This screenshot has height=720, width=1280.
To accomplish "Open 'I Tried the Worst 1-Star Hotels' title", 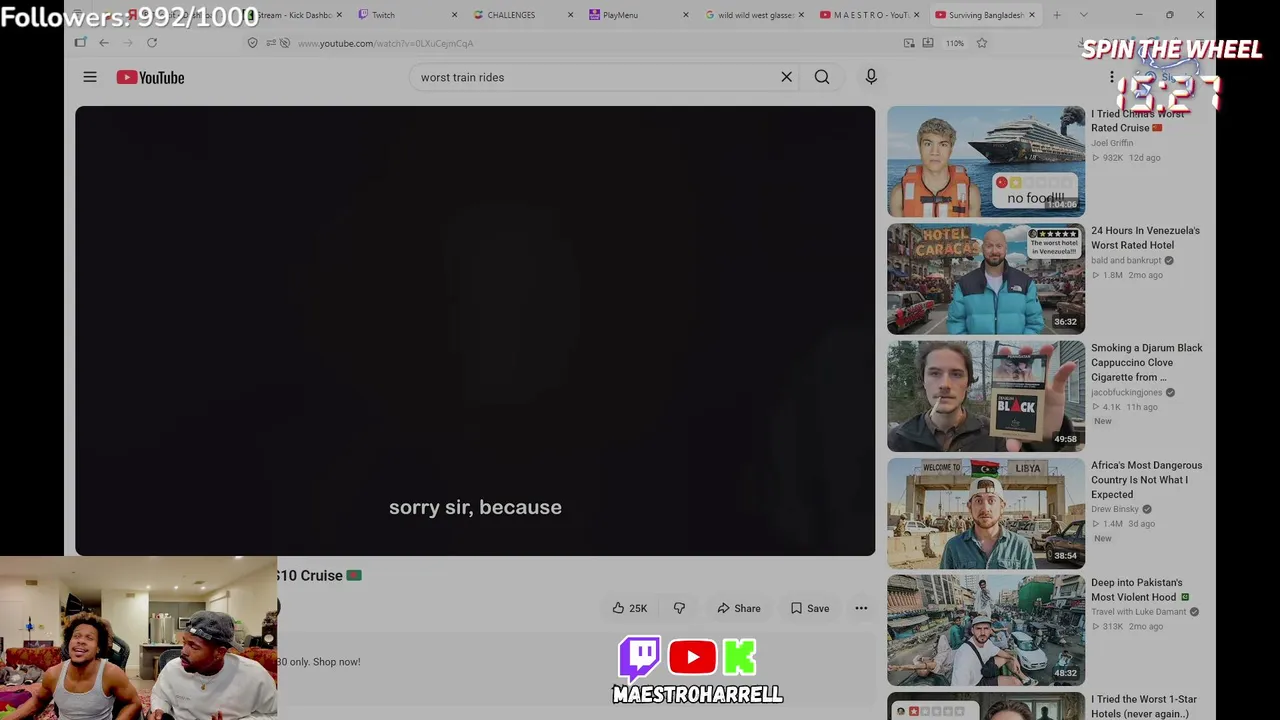I will point(1144,706).
